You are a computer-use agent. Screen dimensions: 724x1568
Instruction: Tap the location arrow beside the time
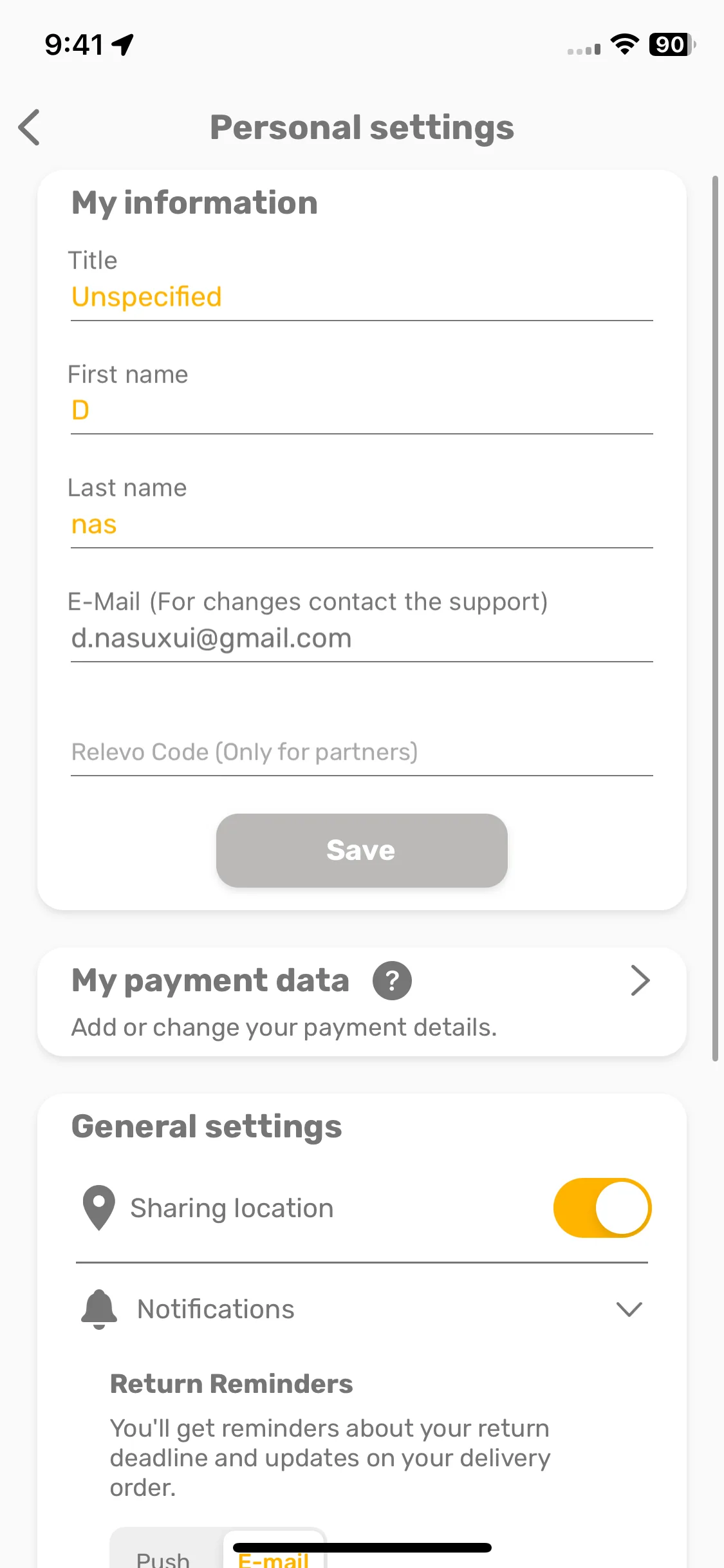pyautogui.click(x=122, y=44)
